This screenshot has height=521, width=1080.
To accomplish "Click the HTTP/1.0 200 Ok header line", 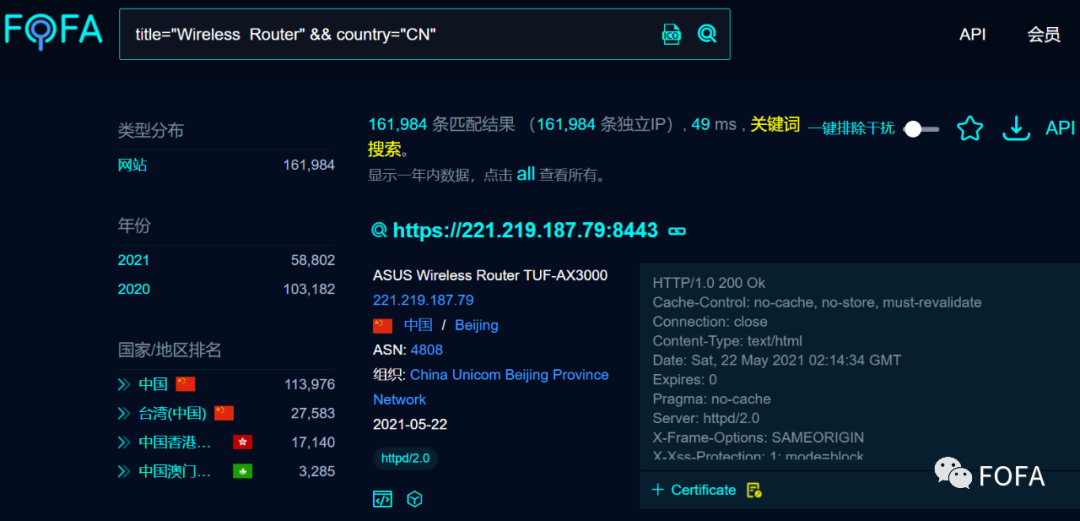I will coord(709,283).
